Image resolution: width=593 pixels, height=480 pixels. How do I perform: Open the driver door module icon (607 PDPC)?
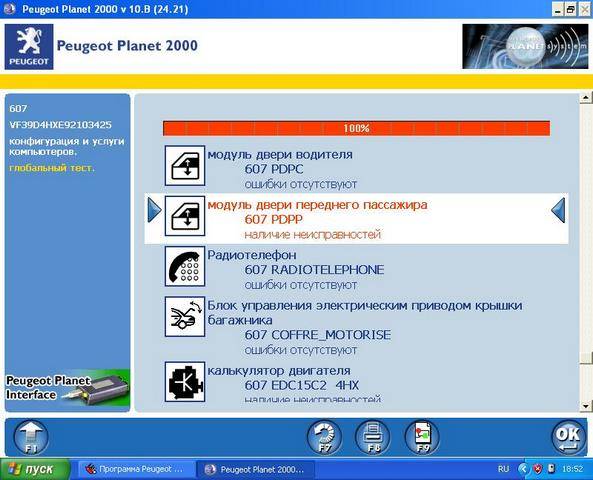[x=185, y=166]
